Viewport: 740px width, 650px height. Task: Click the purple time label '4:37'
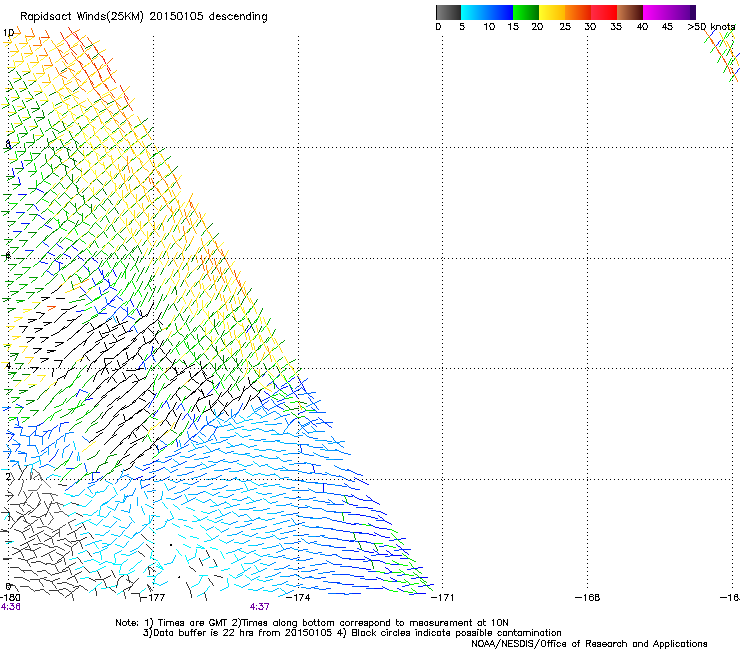click(260, 607)
